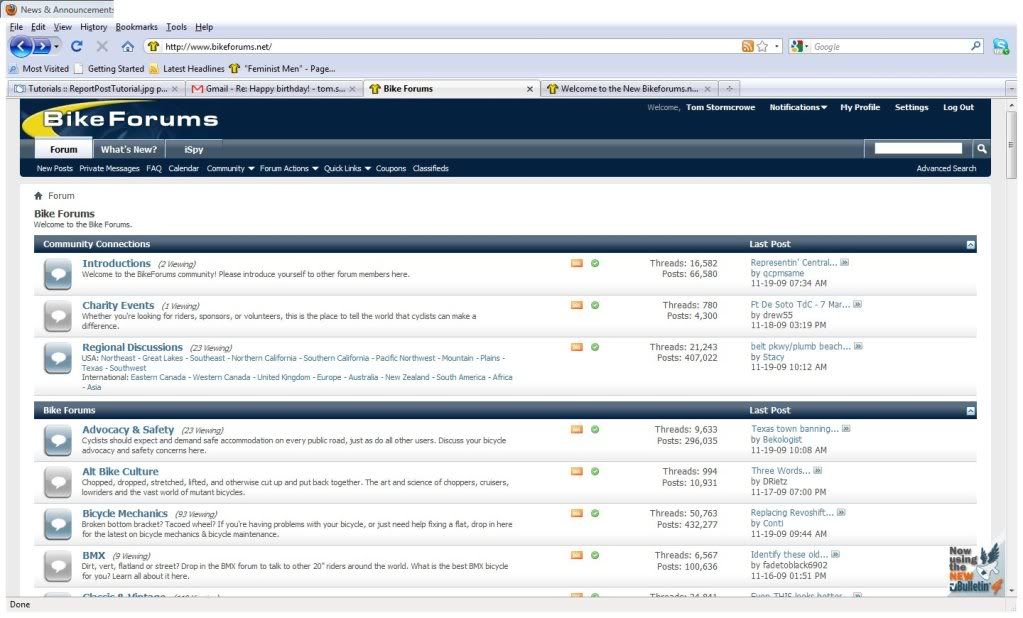Click the Bicycle Mechanics forum status icon
1023x618 pixels.
[x=57, y=524]
